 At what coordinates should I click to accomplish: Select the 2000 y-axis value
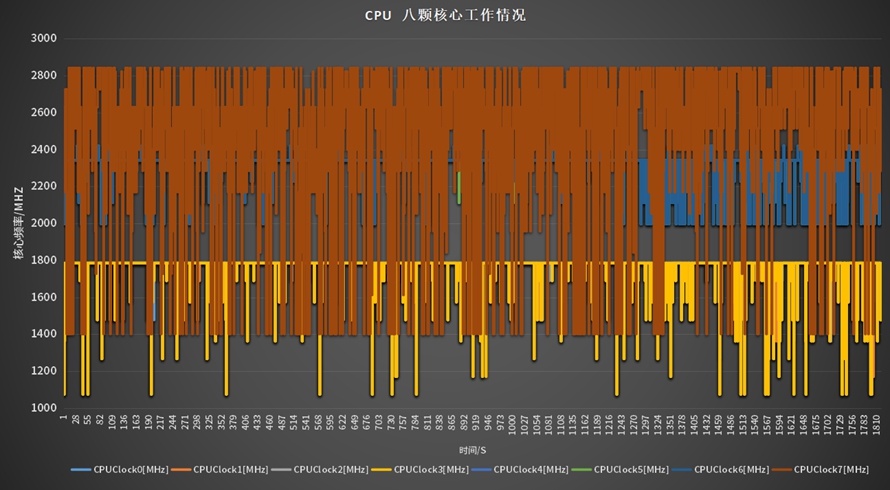point(44,223)
